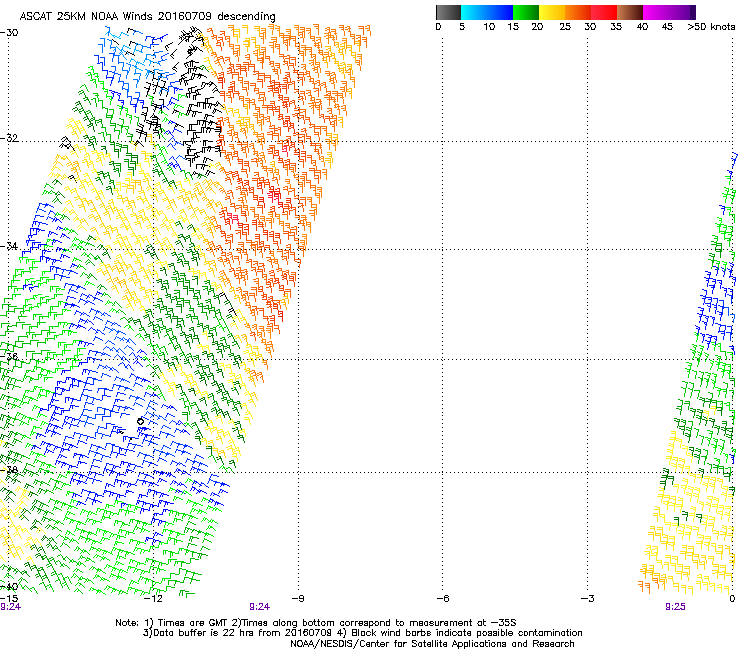
Task: Click the -34 latitude axis label
Action: click(9, 246)
